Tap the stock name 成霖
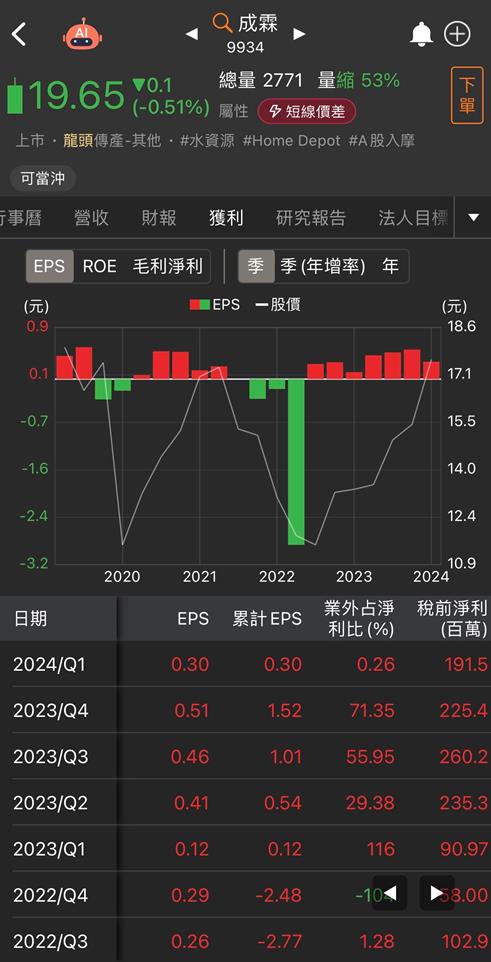Screen dimensions: 491x962 pos(258,23)
